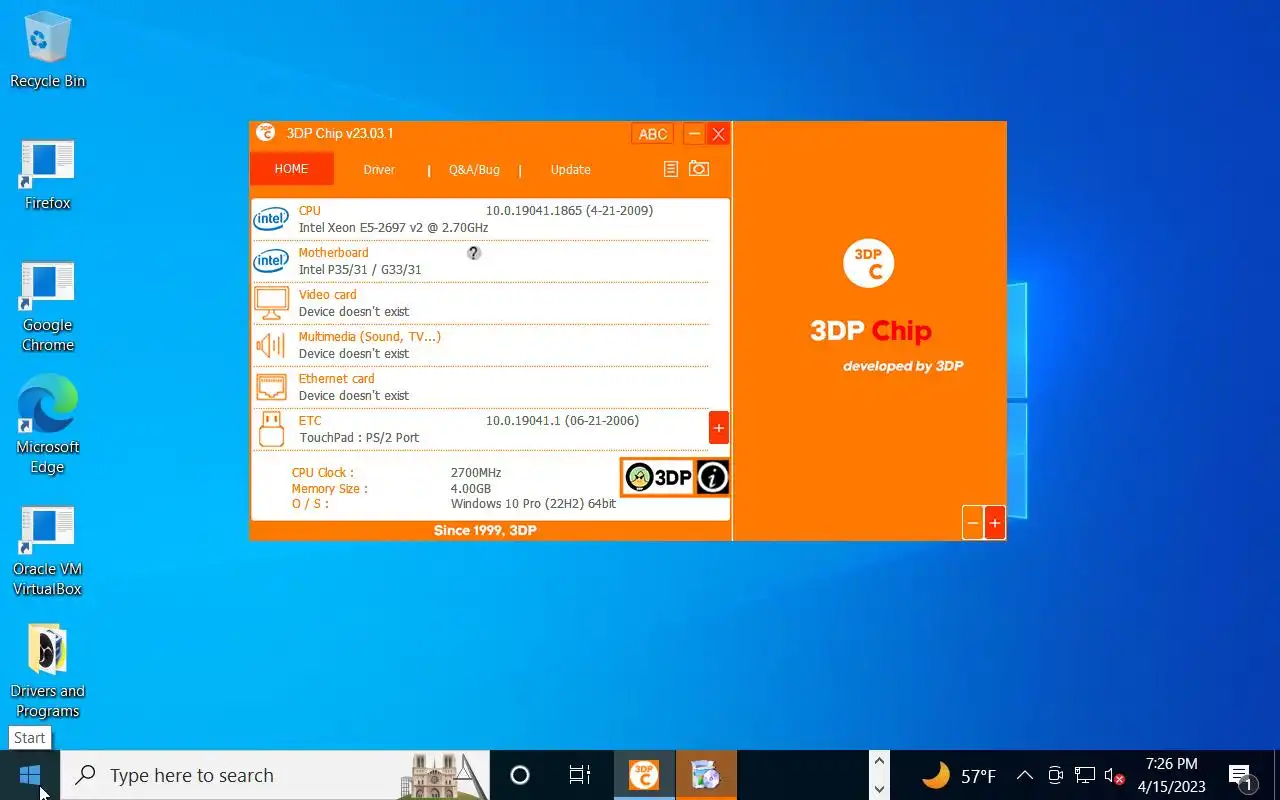Click the taskbar search box

pos(275,775)
